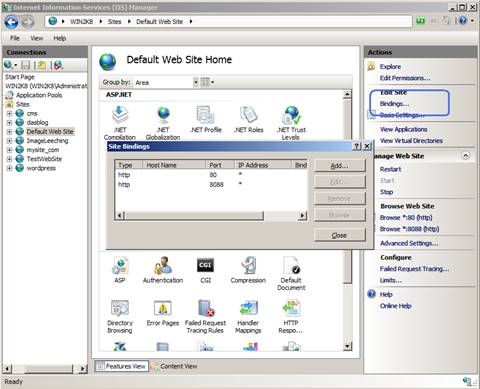Screen dimensions: 480x389
Task: Expand the TestWebSite tree node
Action: coord(9,159)
